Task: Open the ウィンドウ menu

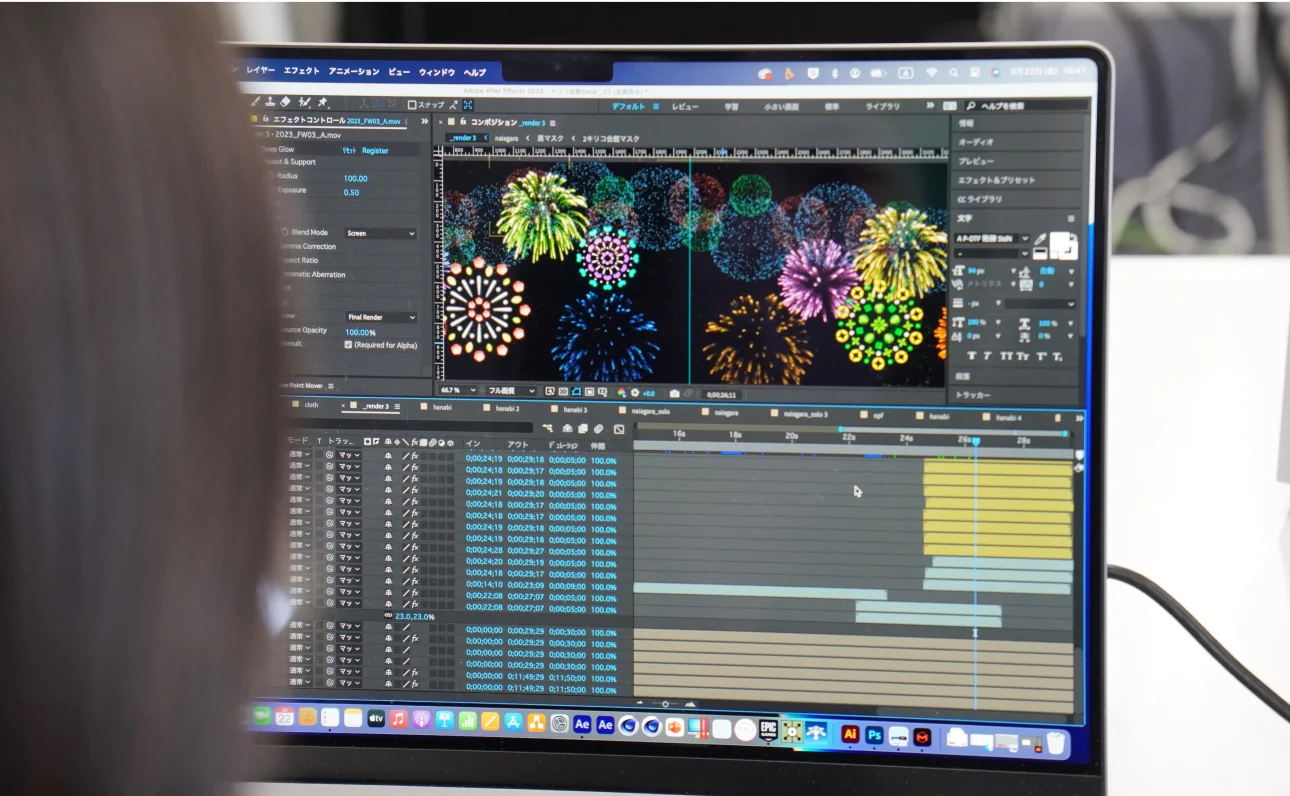Action: (437, 72)
